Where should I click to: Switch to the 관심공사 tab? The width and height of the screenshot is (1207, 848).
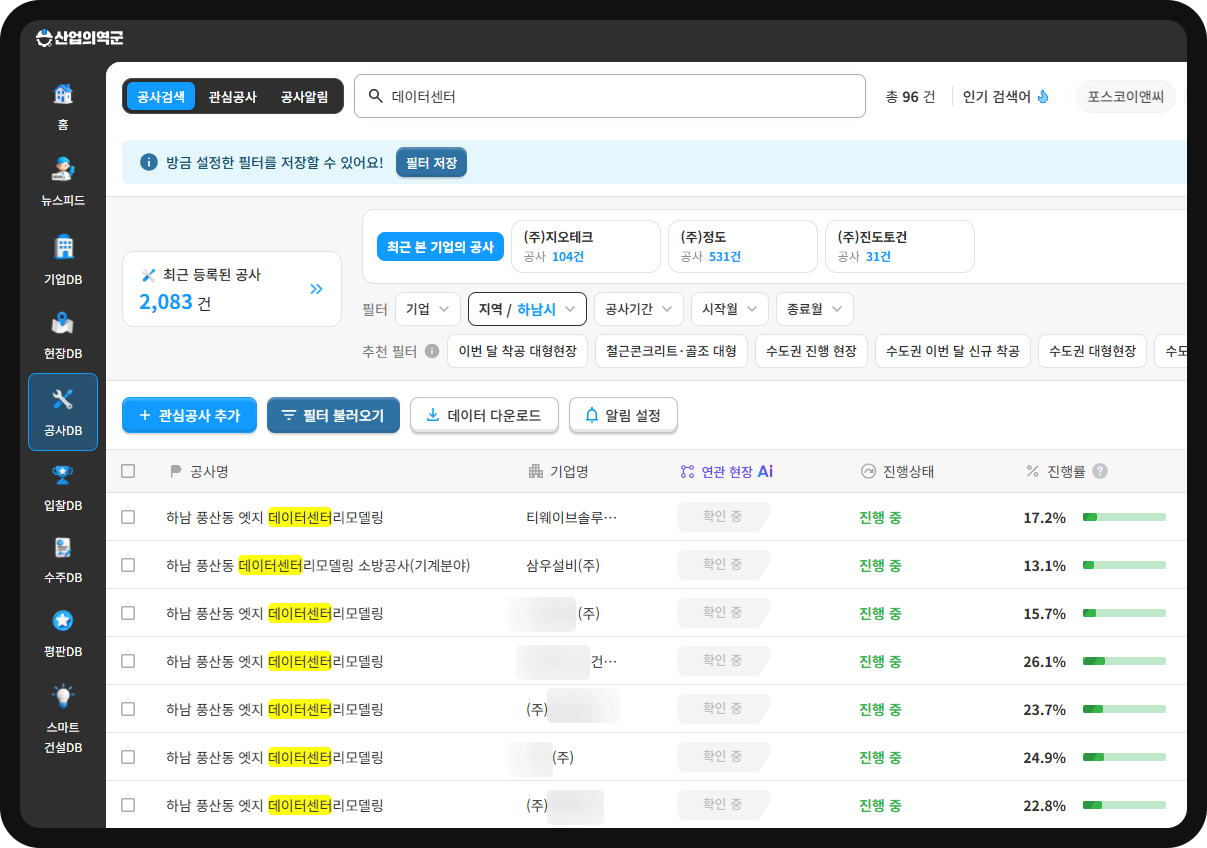(x=233, y=97)
